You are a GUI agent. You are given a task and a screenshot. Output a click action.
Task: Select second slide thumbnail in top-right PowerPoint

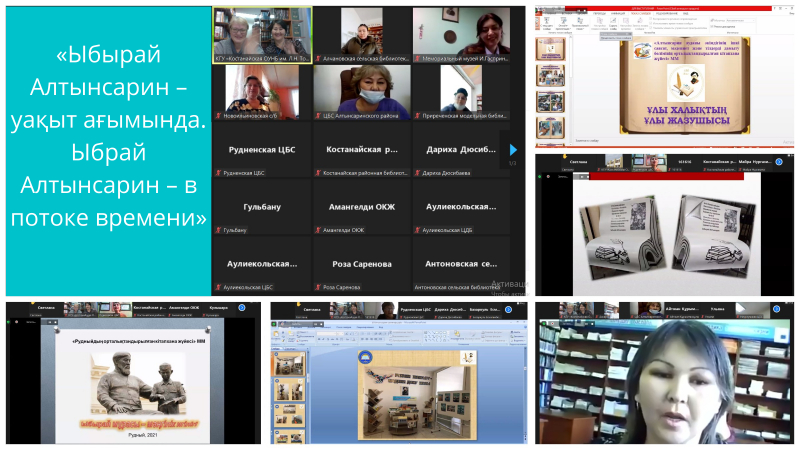tap(549, 75)
